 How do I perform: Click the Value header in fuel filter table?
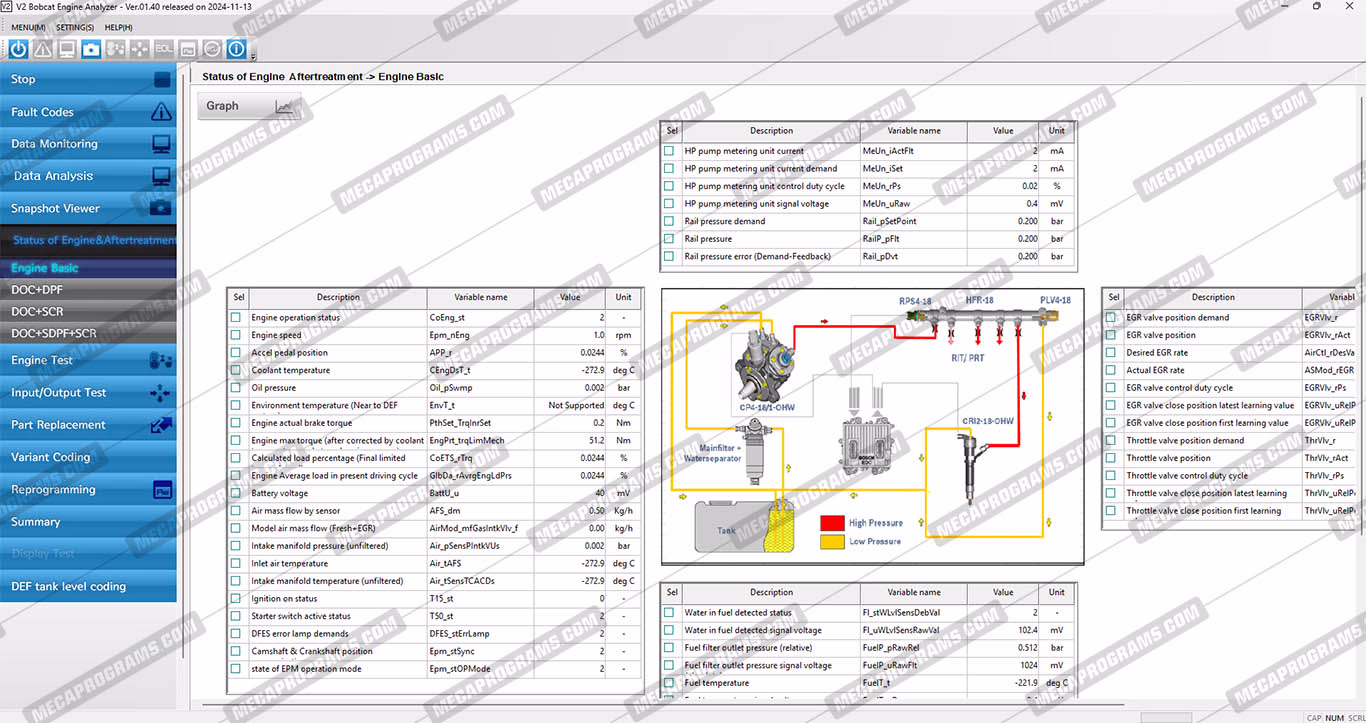1003,592
